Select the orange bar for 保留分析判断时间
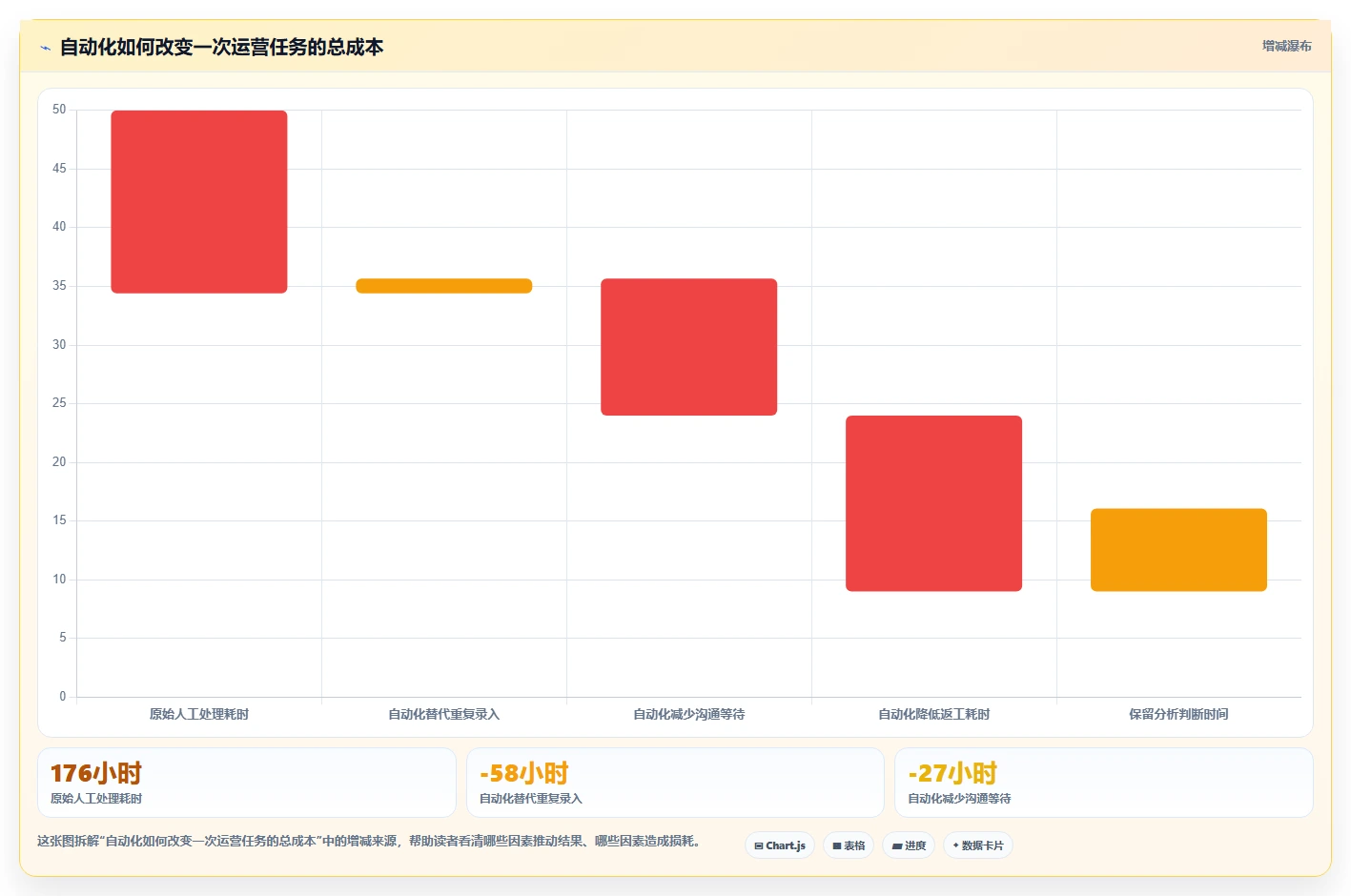This screenshot has width=1351, height=896. [1179, 550]
